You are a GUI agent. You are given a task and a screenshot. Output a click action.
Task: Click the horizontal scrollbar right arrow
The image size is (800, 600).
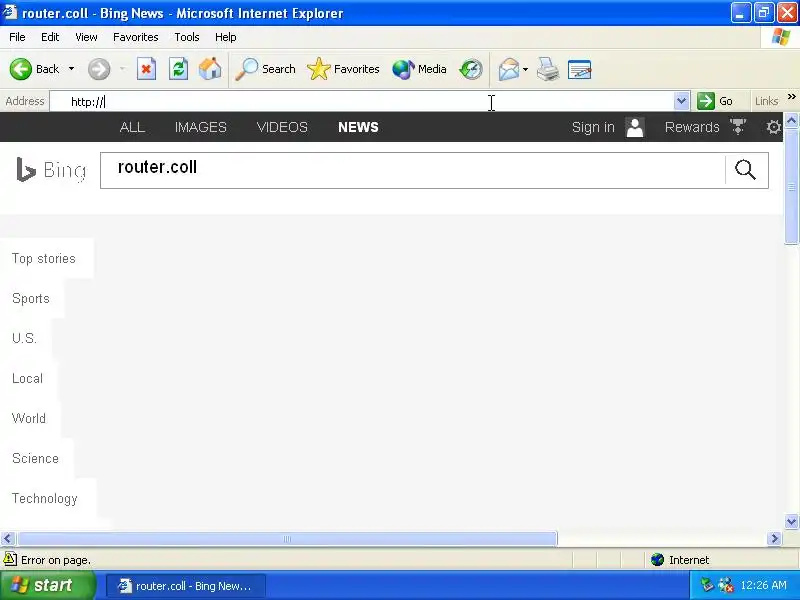pyautogui.click(x=774, y=538)
